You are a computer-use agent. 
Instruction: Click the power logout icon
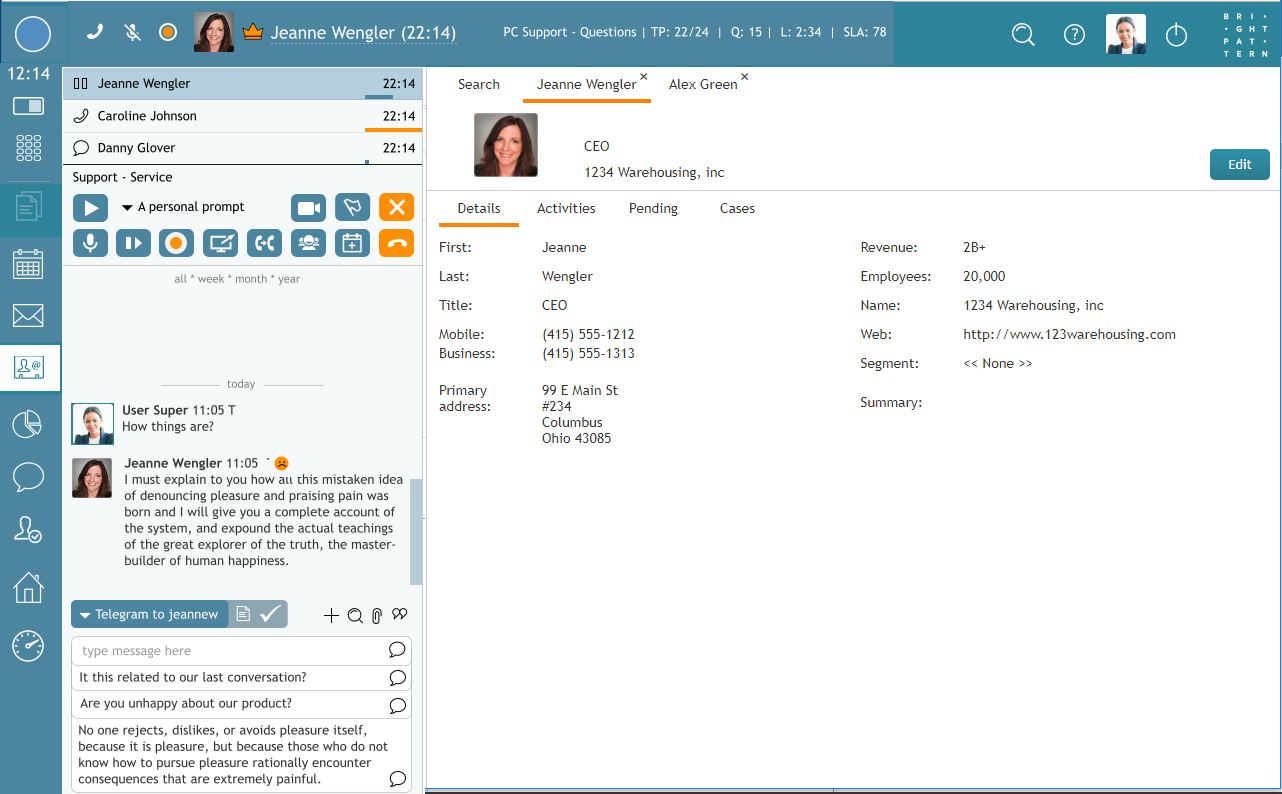point(1177,34)
